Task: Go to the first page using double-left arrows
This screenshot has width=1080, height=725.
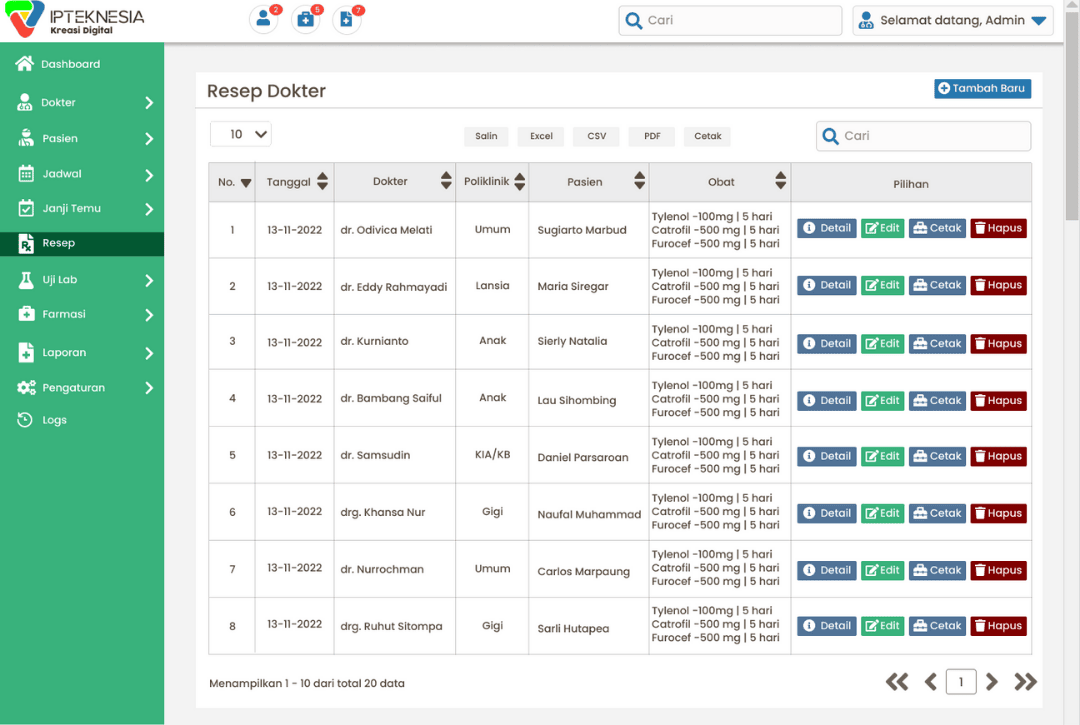Action: (x=897, y=682)
